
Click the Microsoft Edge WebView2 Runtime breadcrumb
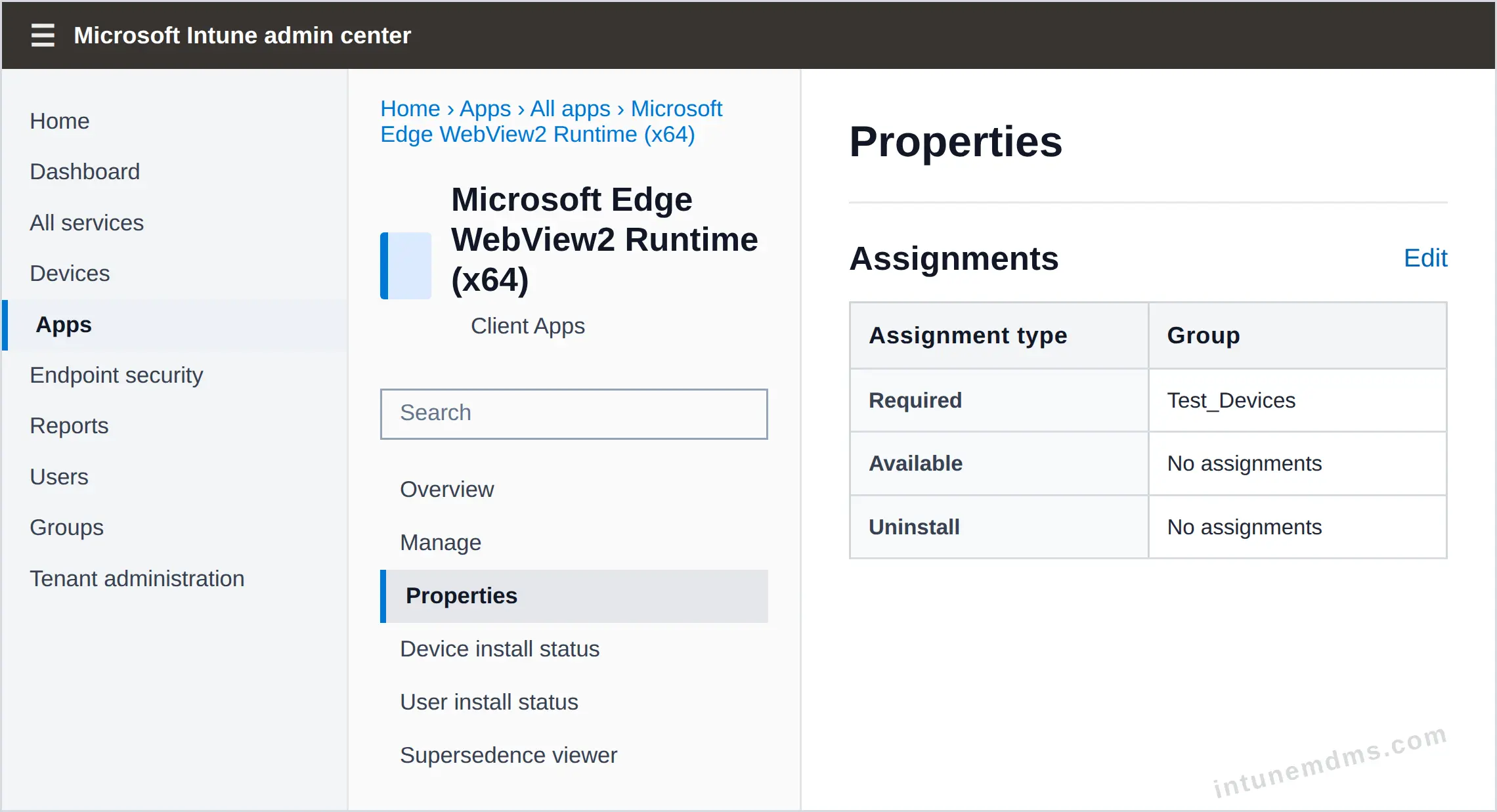point(552,121)
